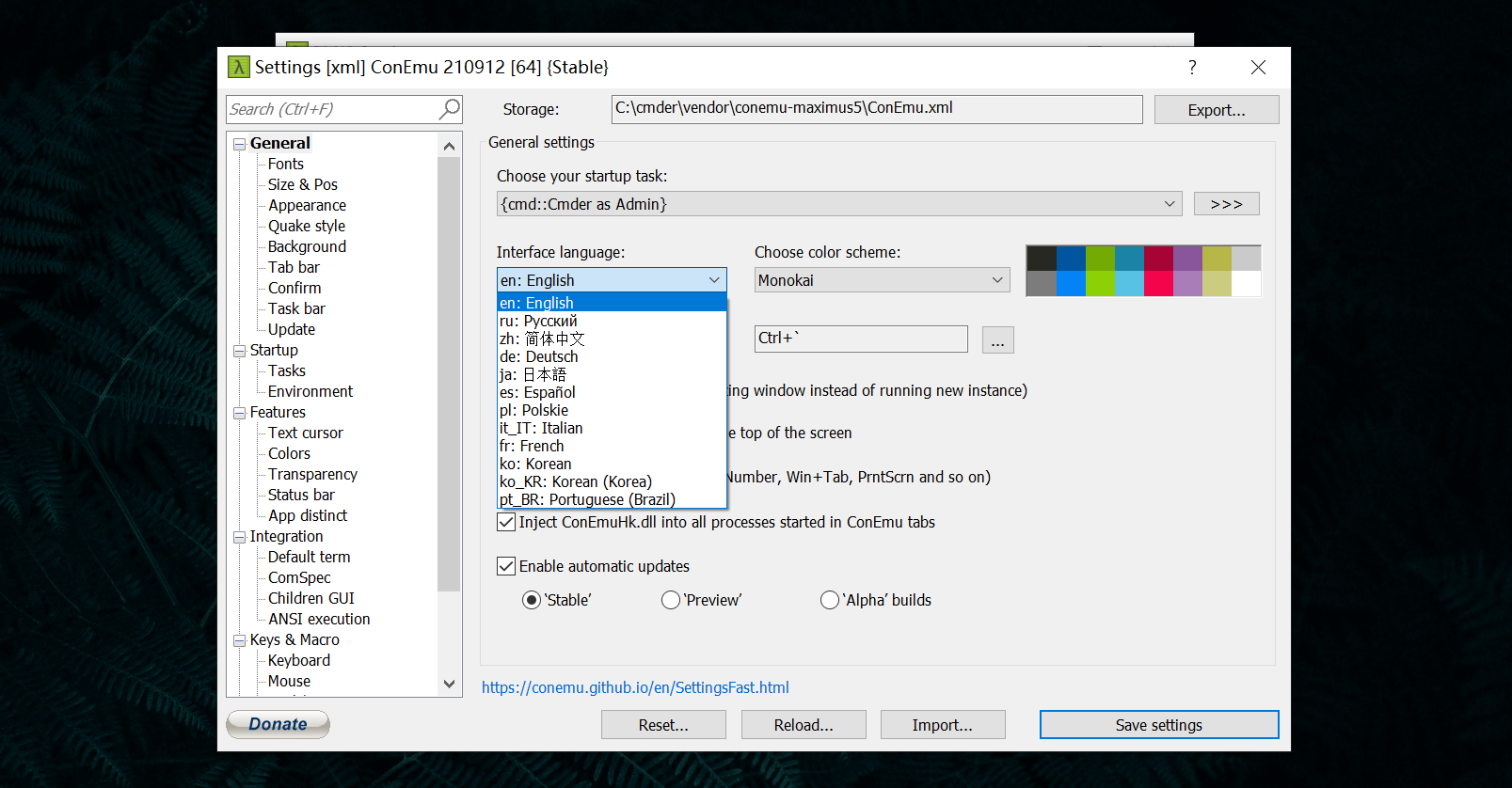Collapse the Keys & Macro tree node
Image resolution: width=1512 pixels, height=788 pixels.
[x=240, y=640]
